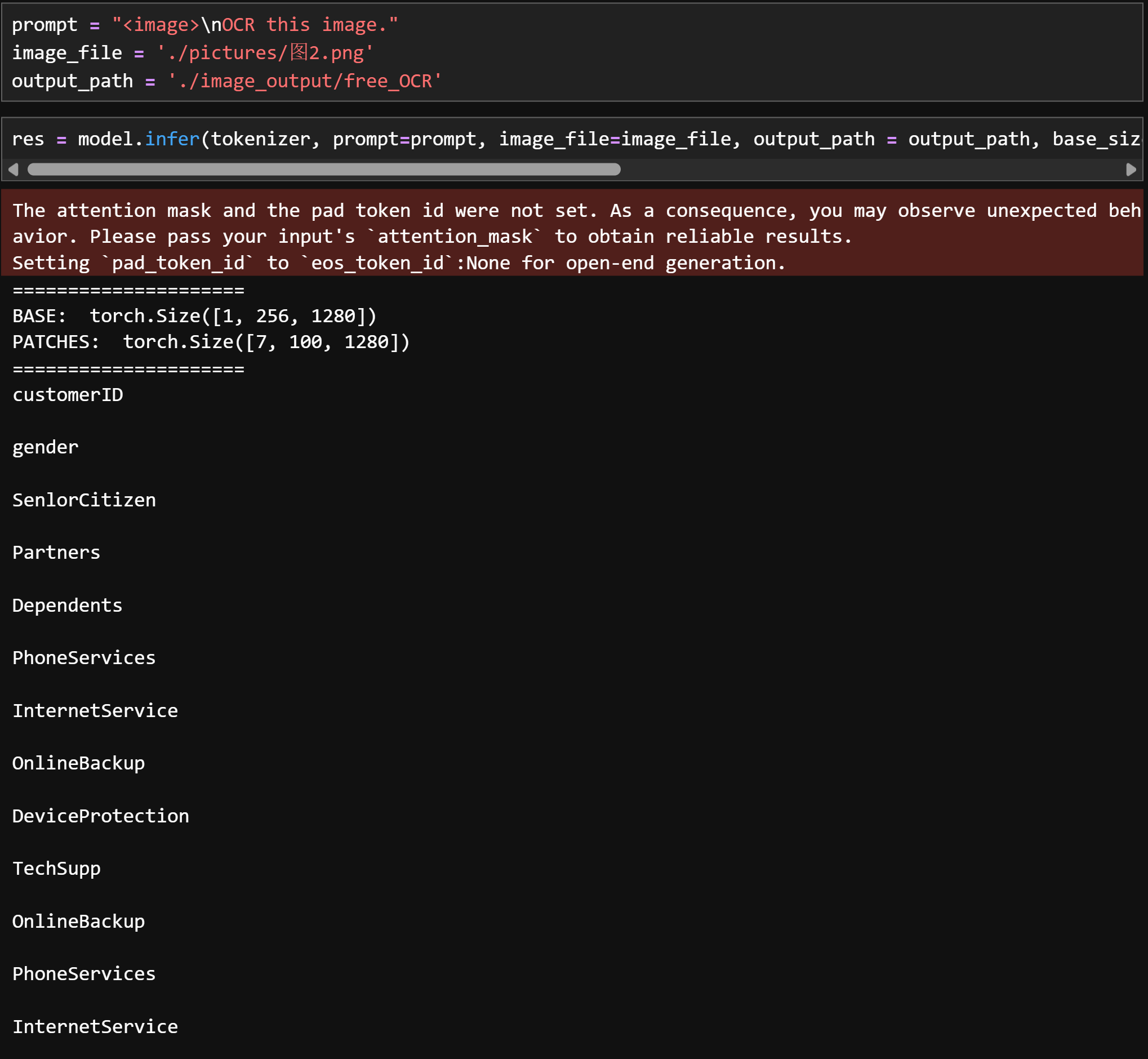
Task: Click the 'Dependents' output line
Action: [x=67, y=605]
